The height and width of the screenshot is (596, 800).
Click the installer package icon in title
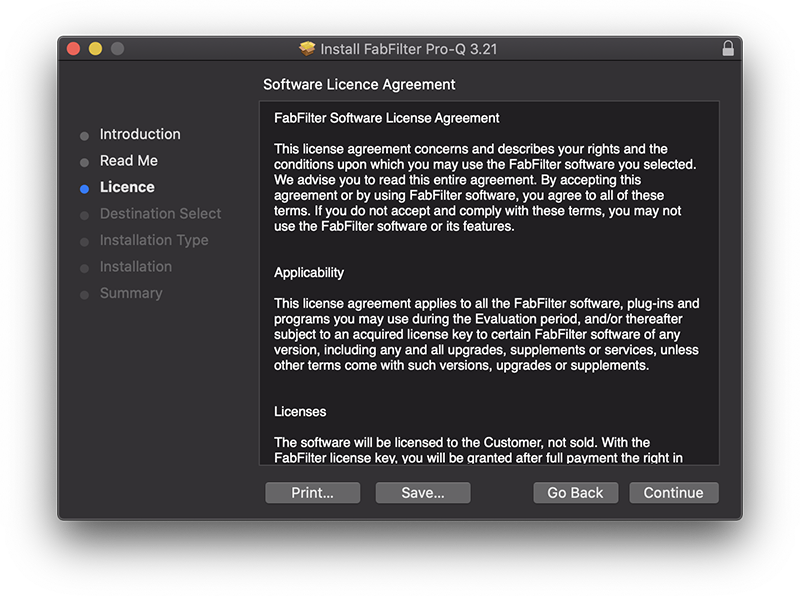[307, 48]
